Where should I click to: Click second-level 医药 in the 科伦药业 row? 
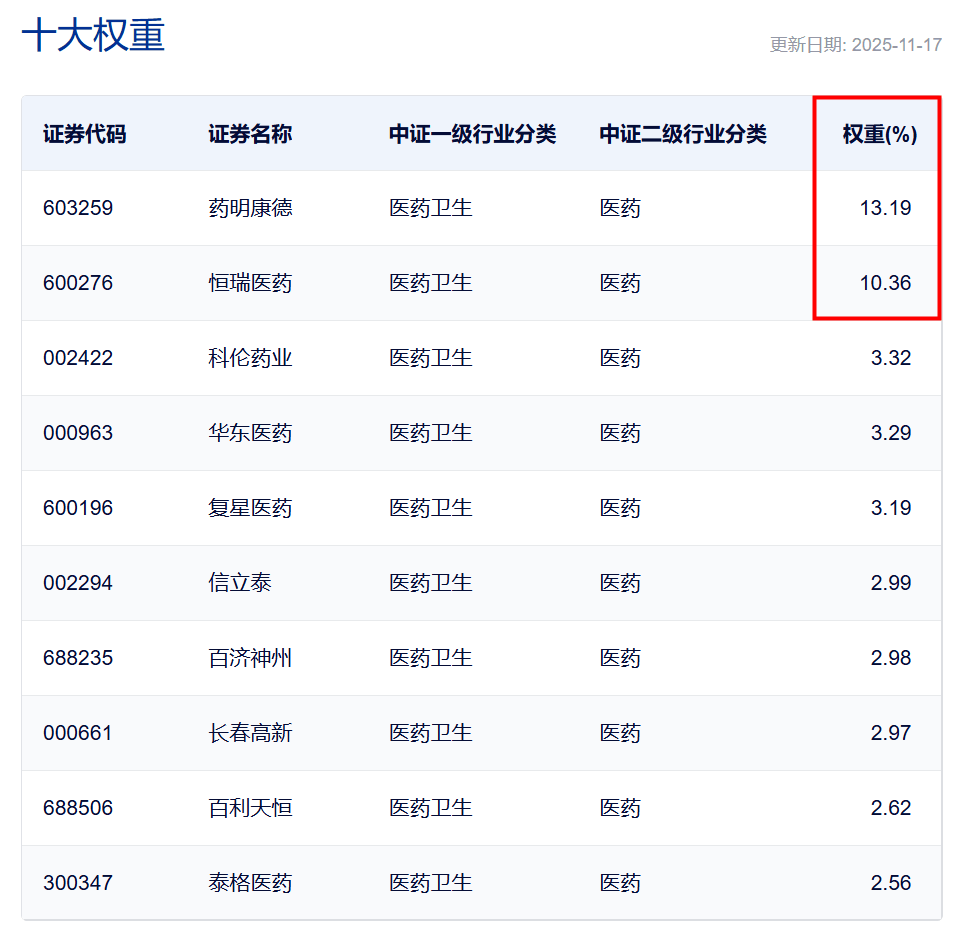[620, 358]
